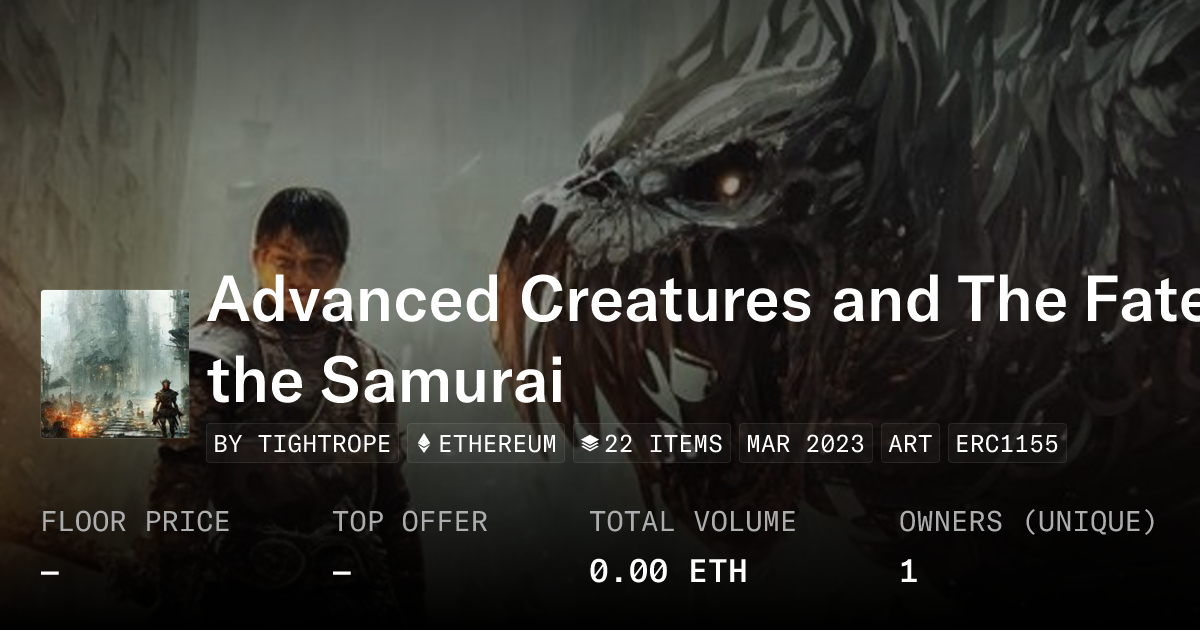1200x630 pixels.
Task: Click "the Samurai" title text line
Action: [386, 380]
